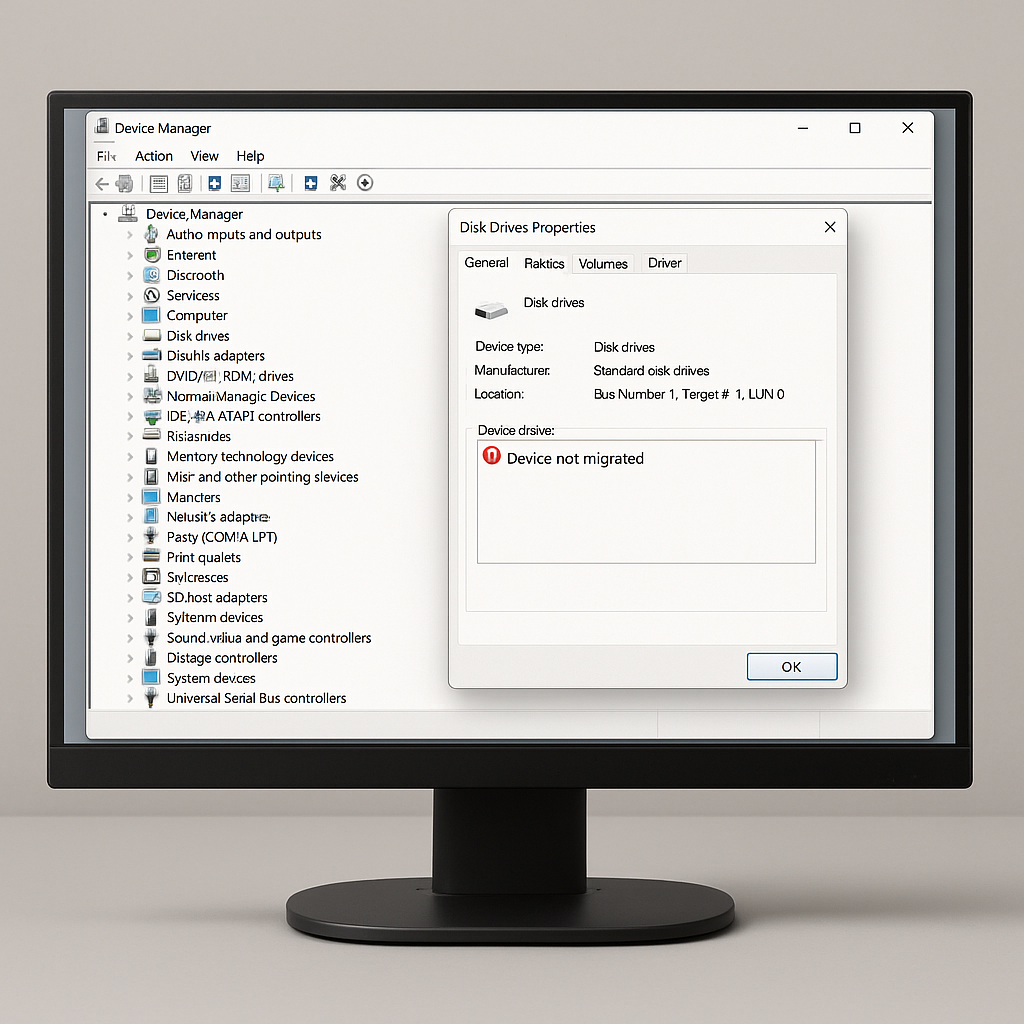
Task: Click the Device not migrated message
Action: point(575,458)
